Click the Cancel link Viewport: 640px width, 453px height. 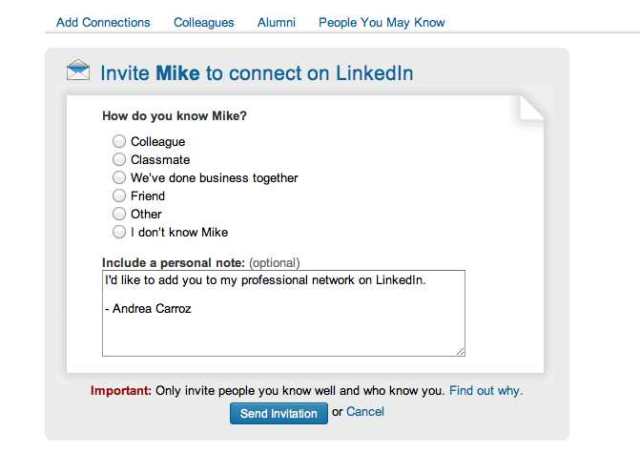[x=365, y=412]
